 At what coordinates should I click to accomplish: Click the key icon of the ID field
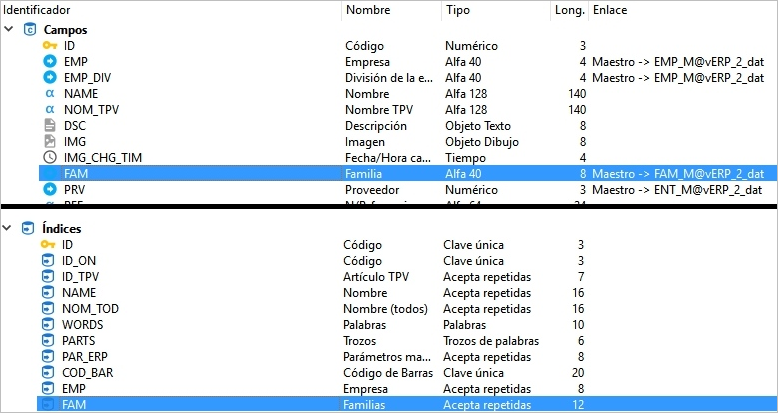(50, 46)
